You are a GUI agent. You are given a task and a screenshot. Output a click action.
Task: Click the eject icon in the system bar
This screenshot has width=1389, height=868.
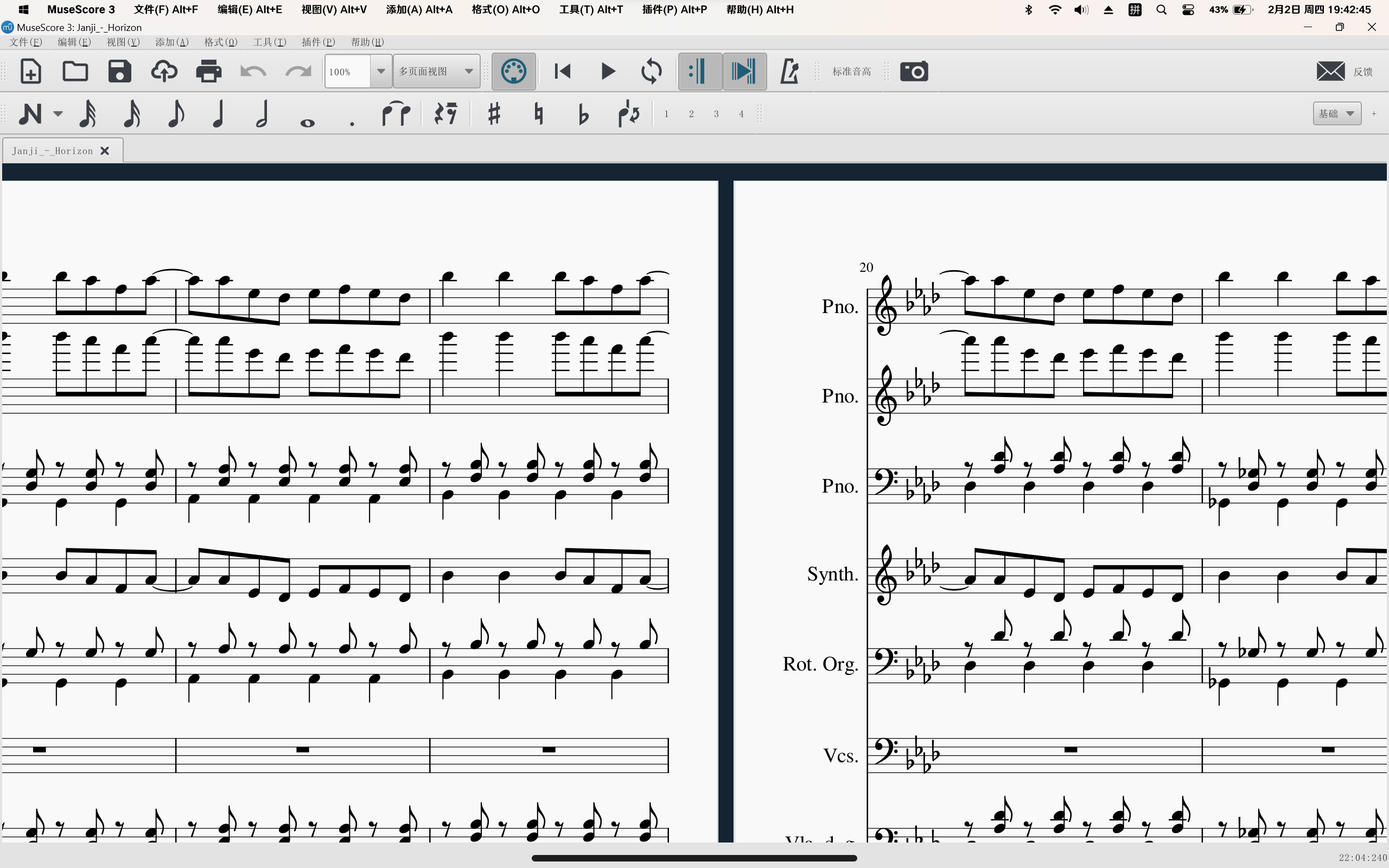tap(1108, 10)
